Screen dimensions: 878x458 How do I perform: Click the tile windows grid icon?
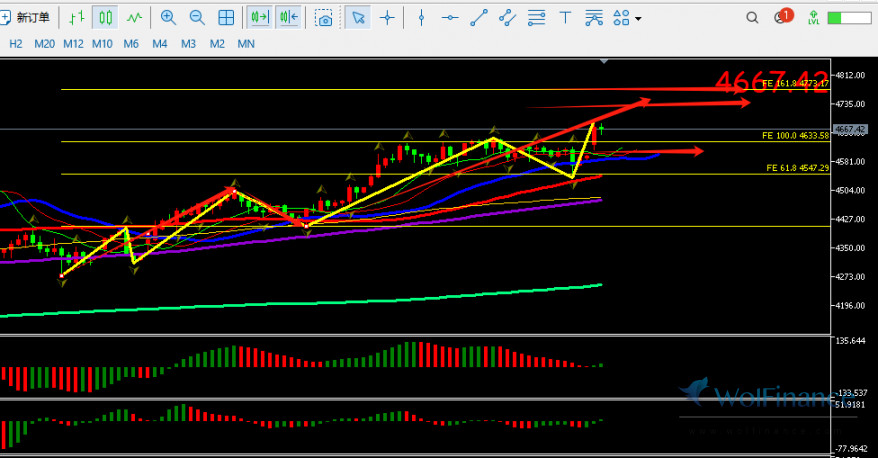[x=227, y=18]
